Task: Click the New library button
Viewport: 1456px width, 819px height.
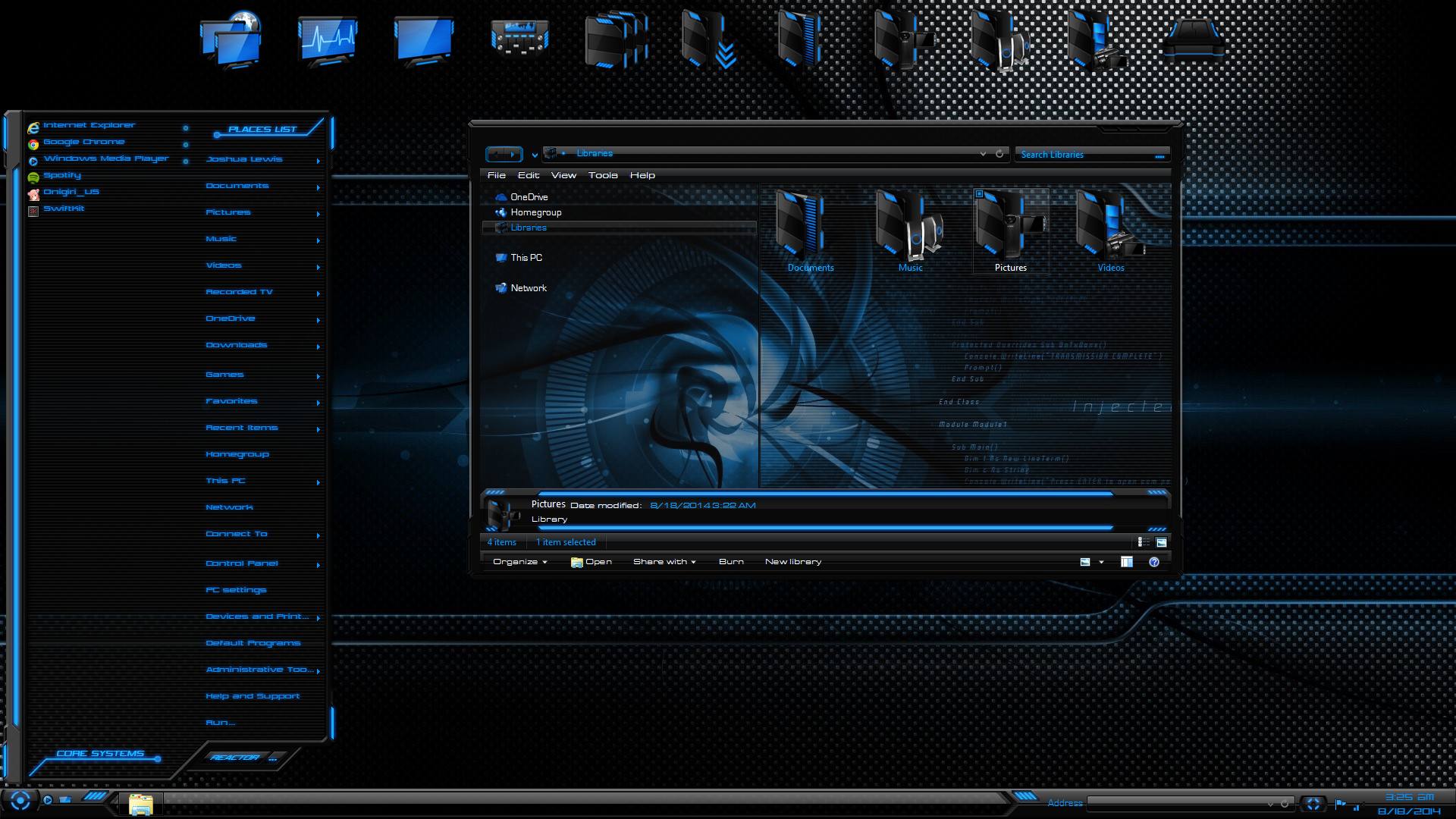Action: [x=793, y=562]
